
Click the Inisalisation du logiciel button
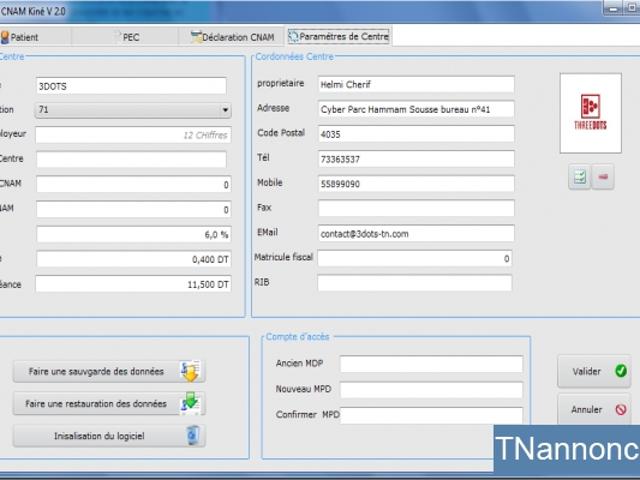tap(109, 436)
